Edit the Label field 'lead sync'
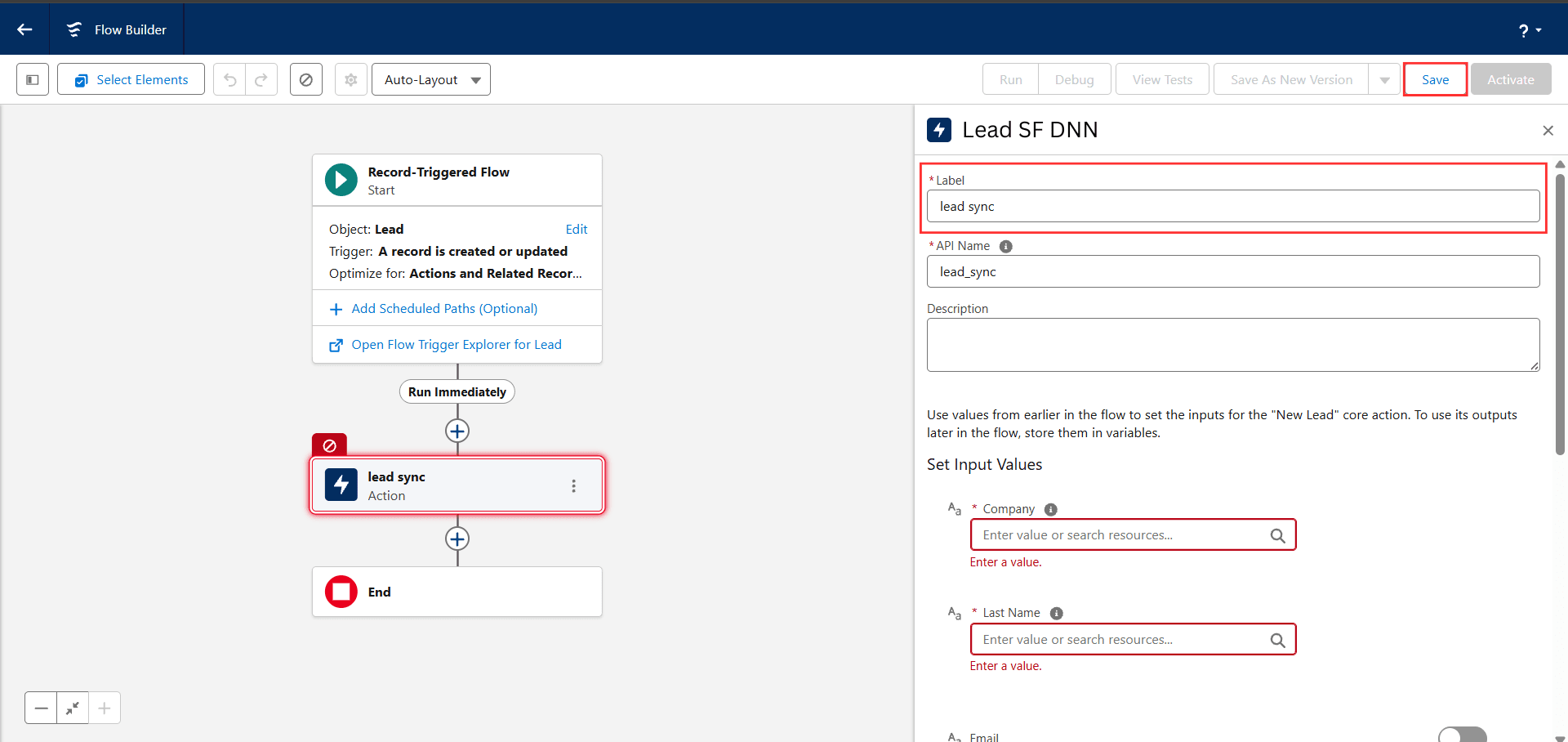The width and height of the screenshot is (1568, 742). [x=1233, y=206]
